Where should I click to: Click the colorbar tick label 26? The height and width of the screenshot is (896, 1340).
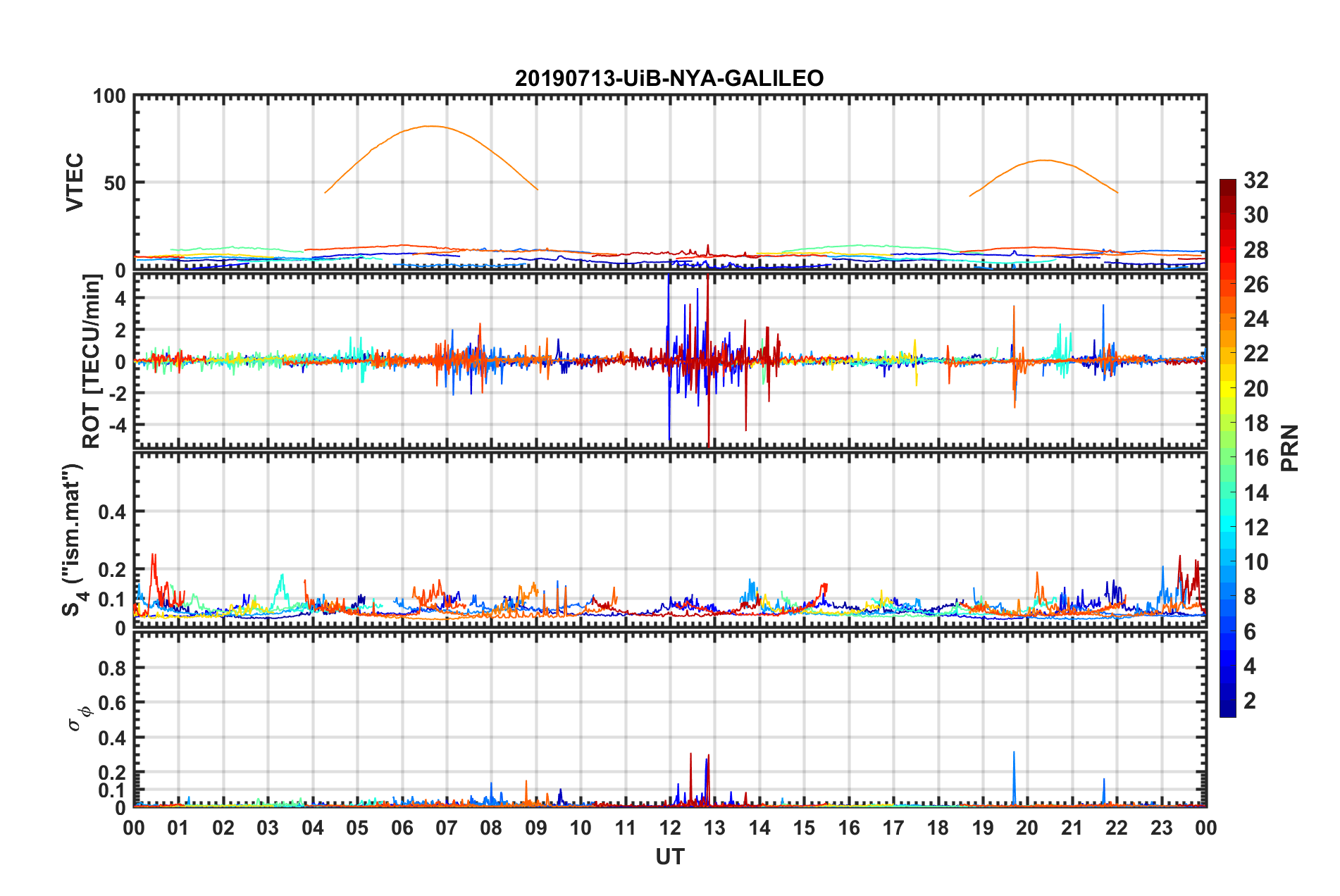(1256, 285)
